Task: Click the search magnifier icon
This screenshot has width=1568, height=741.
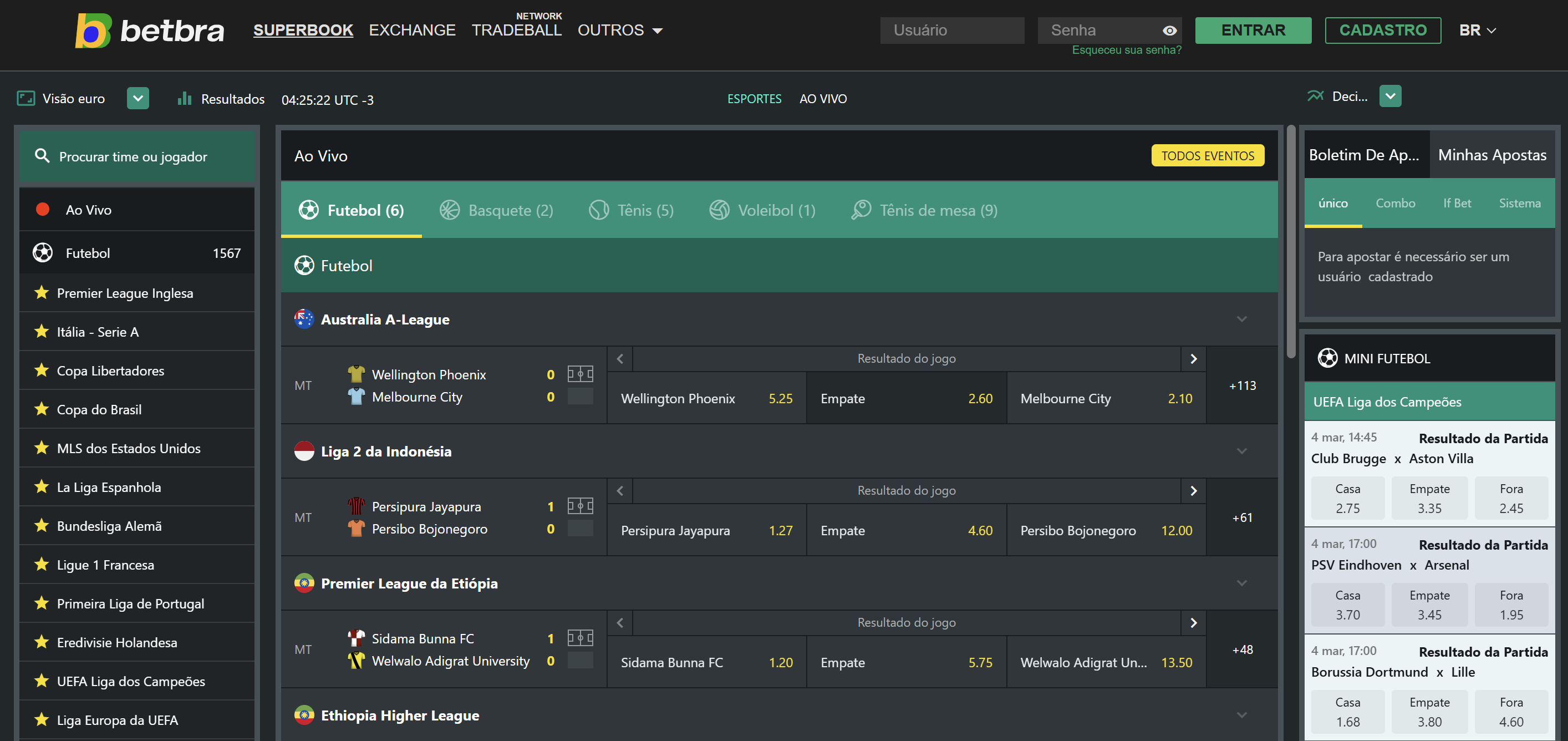Action: [42, 156]
